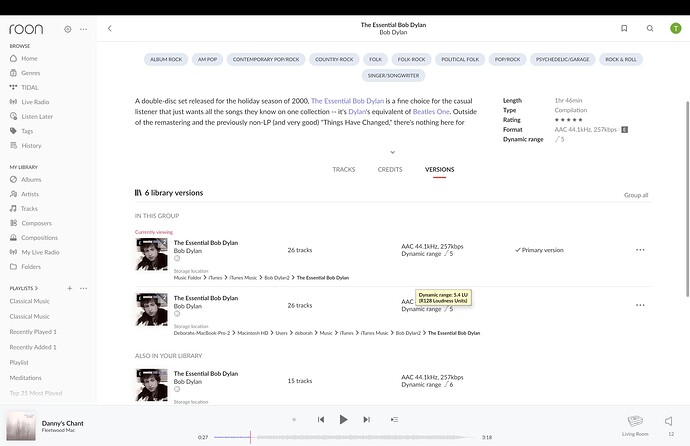The width and height of the screenshot is (690, 446).
Task: Open the Beatles One link in description
Action: 431,112
